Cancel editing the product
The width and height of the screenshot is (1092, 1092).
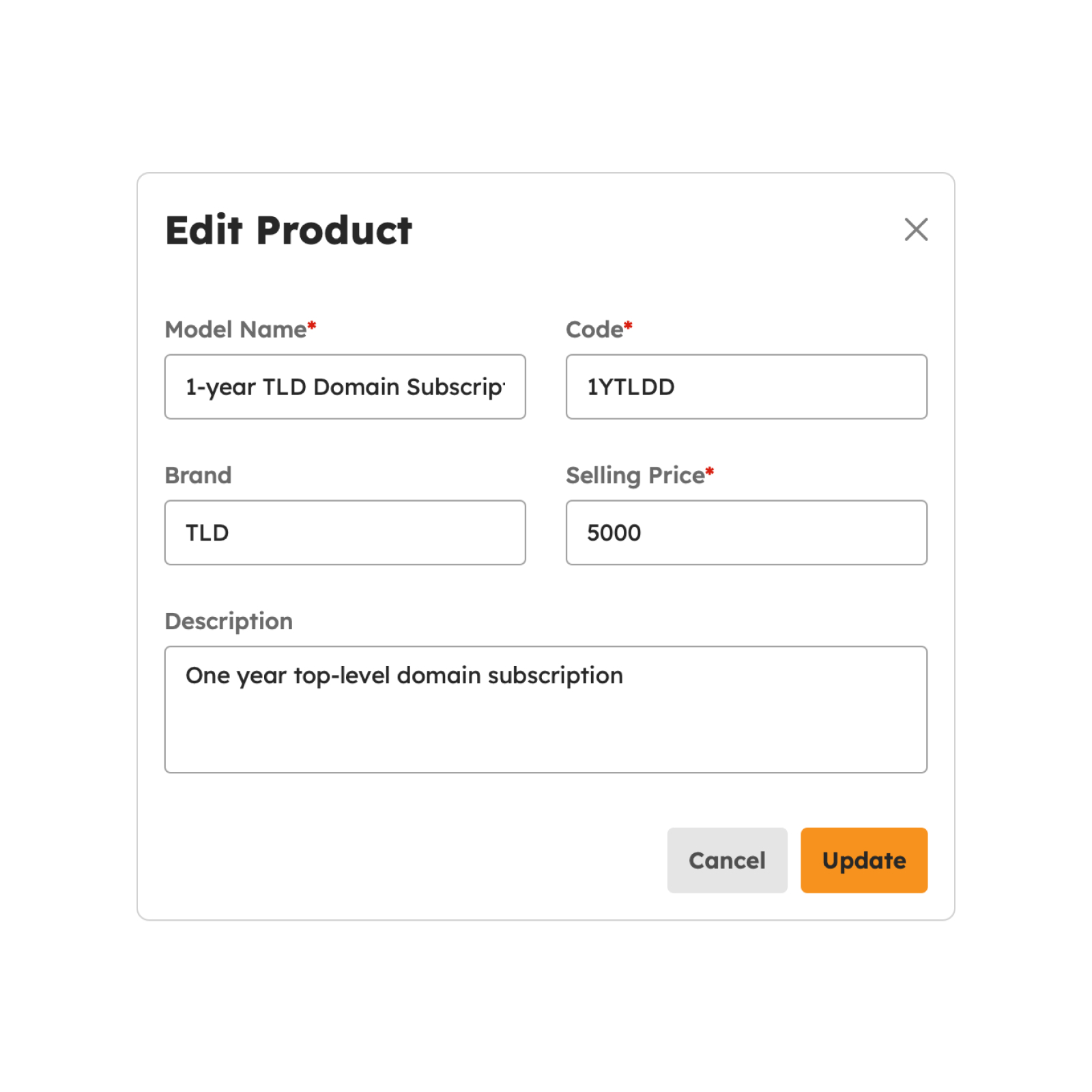[727, 860]
